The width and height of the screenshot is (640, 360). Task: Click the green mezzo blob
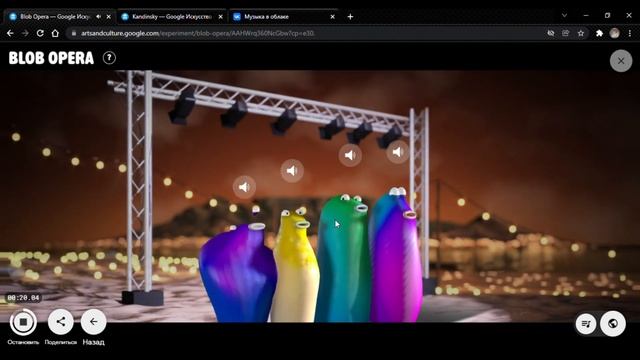click(344, 261)
